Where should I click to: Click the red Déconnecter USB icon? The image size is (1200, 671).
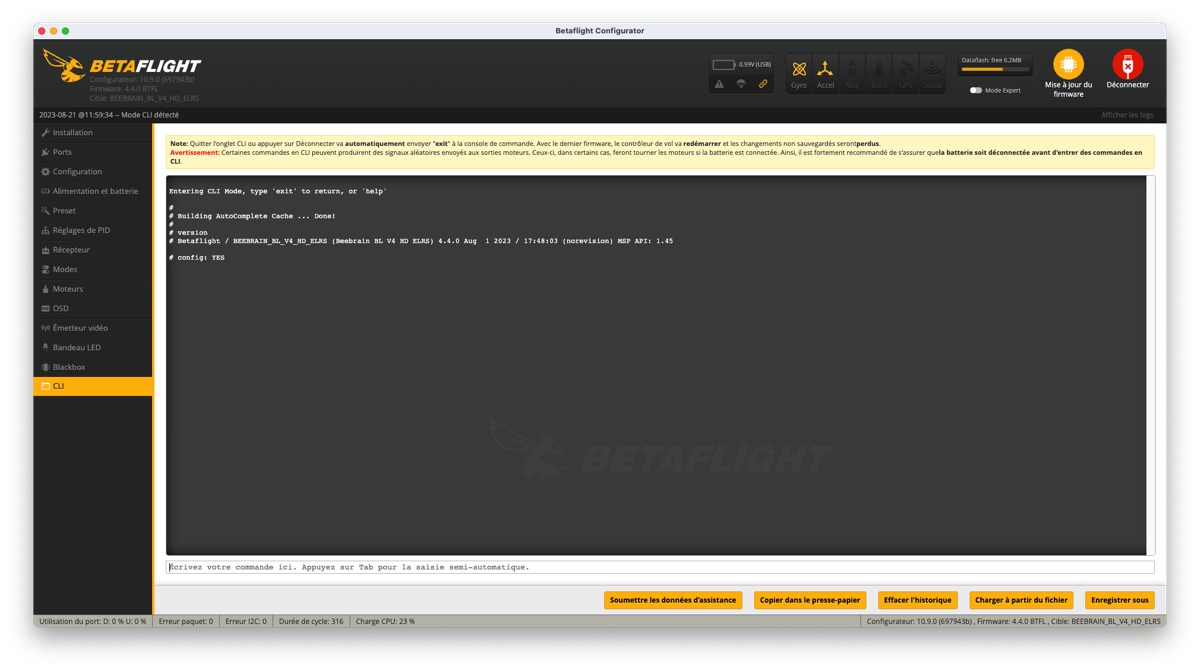(1127, 64)
